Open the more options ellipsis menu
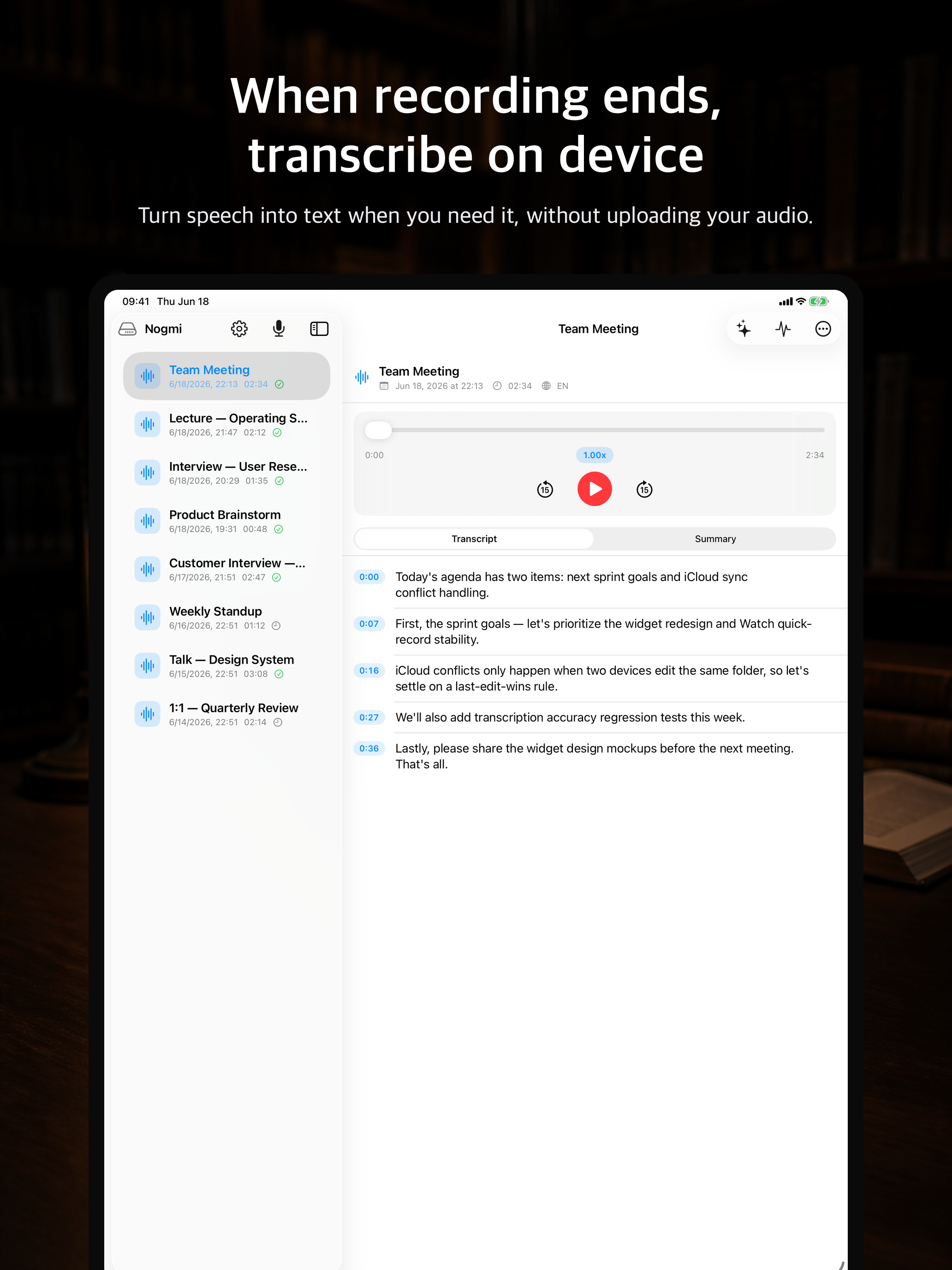 tap(823, 329)
